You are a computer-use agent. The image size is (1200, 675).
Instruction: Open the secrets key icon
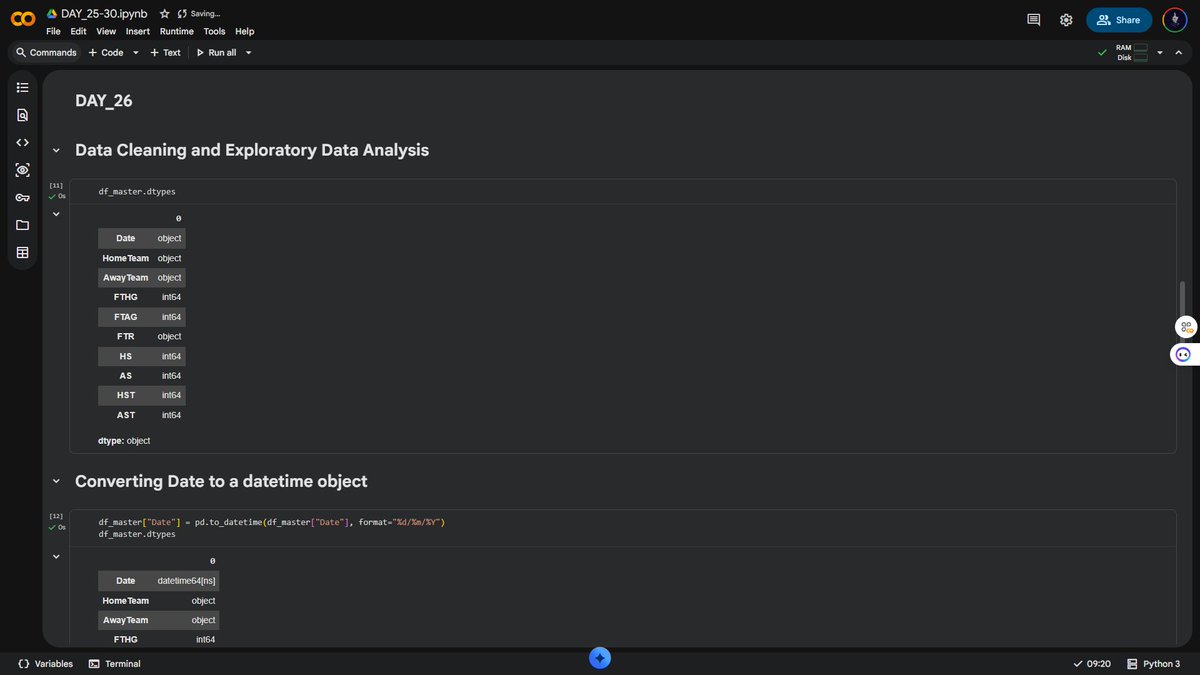pyautogui.click(x=23, y=197)
